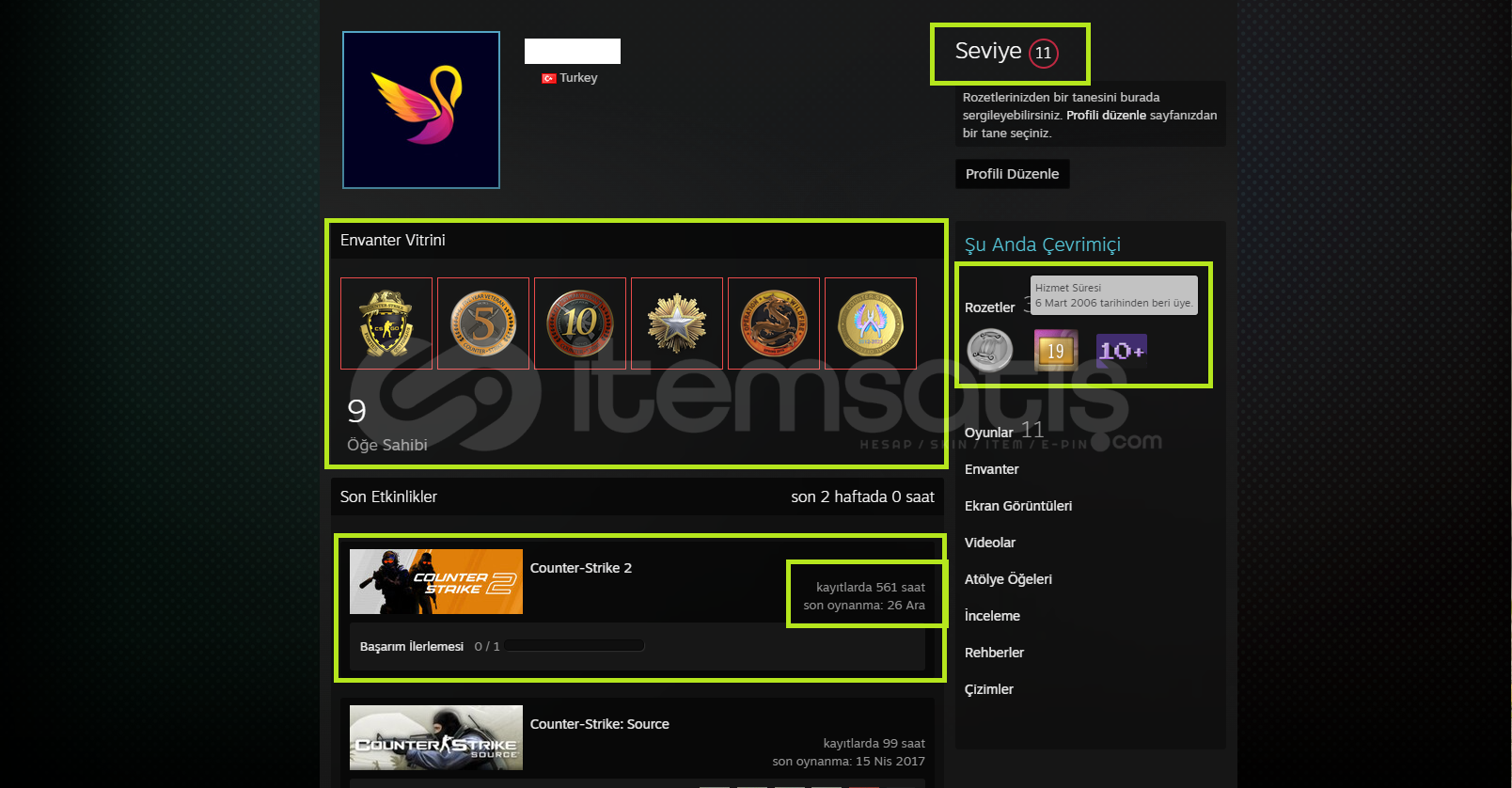The width and height of the screenshot is (1512, 788).
Task: Click the purple 10+ badge
Action: (x=1122, y=351)
